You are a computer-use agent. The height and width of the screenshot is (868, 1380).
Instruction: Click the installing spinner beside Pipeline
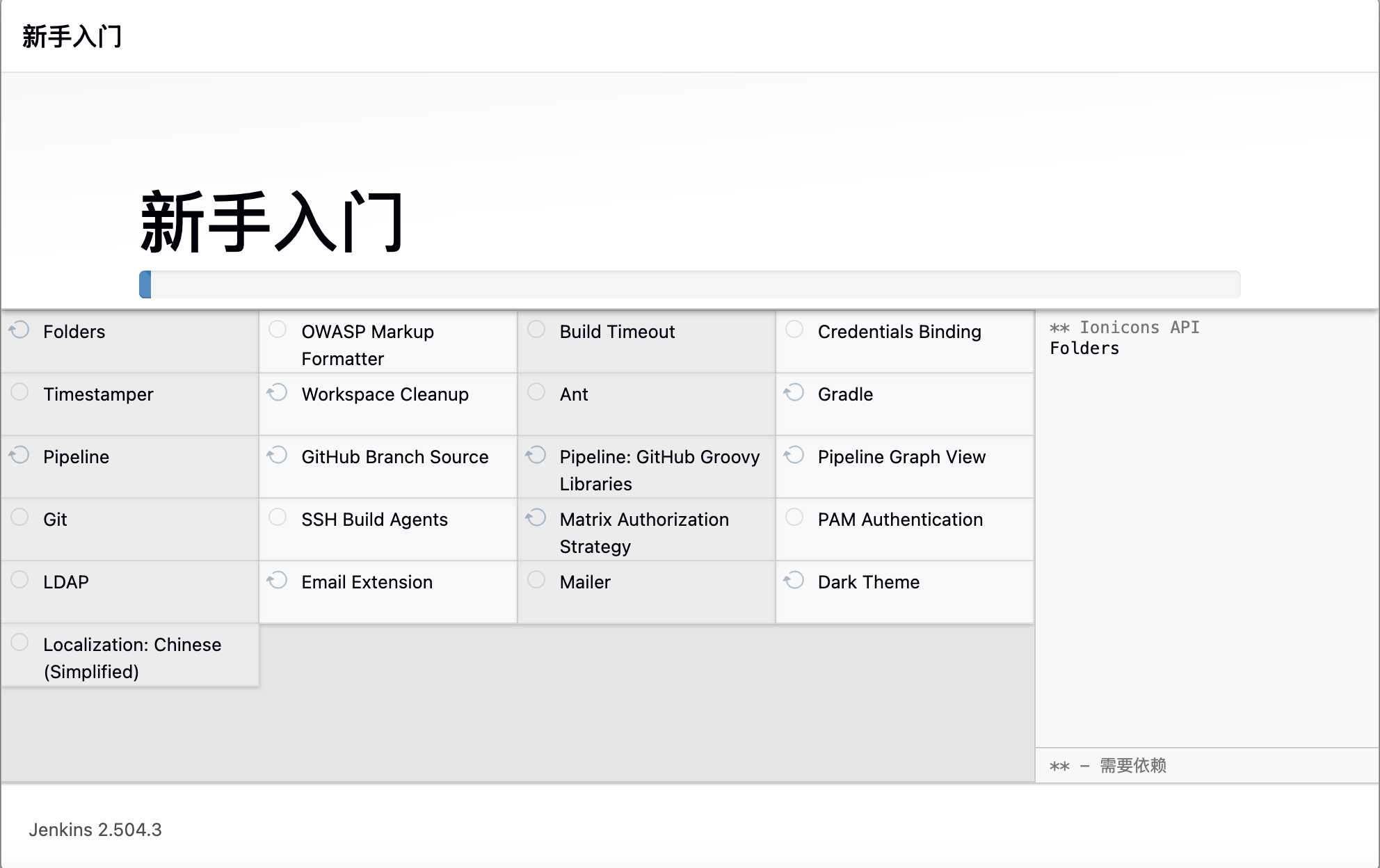point(19,455)
